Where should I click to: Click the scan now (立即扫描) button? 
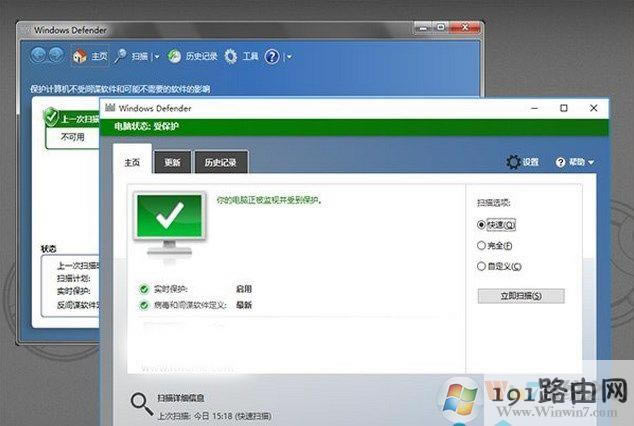click(520, 296)
